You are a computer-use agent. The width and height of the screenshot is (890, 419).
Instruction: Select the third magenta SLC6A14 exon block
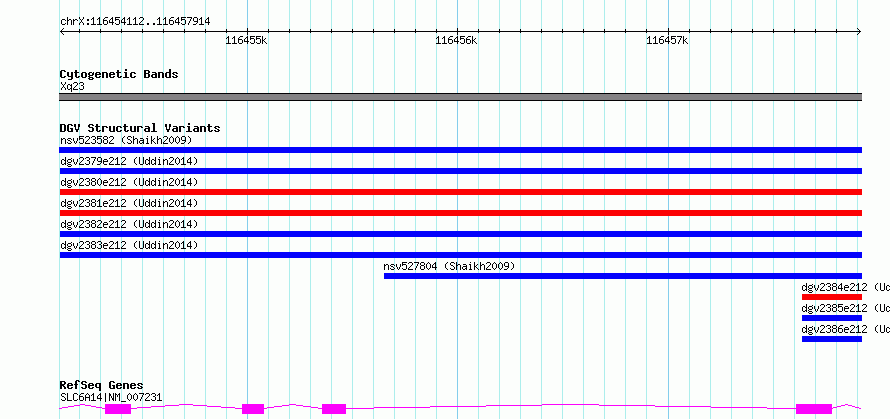[334, 409]
